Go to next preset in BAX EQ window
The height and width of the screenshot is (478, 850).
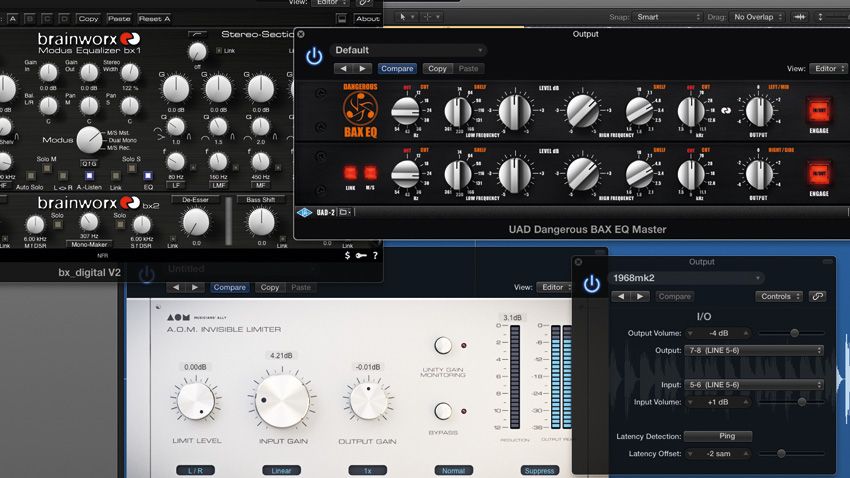[363, 68]
